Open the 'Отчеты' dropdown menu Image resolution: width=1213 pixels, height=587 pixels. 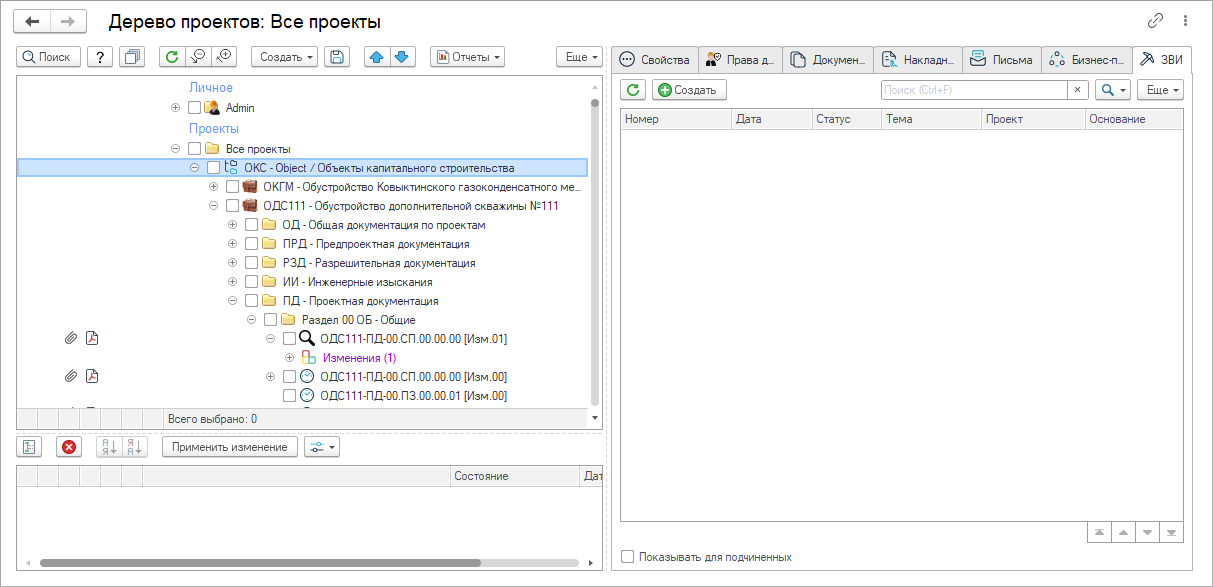pos(467,57)
